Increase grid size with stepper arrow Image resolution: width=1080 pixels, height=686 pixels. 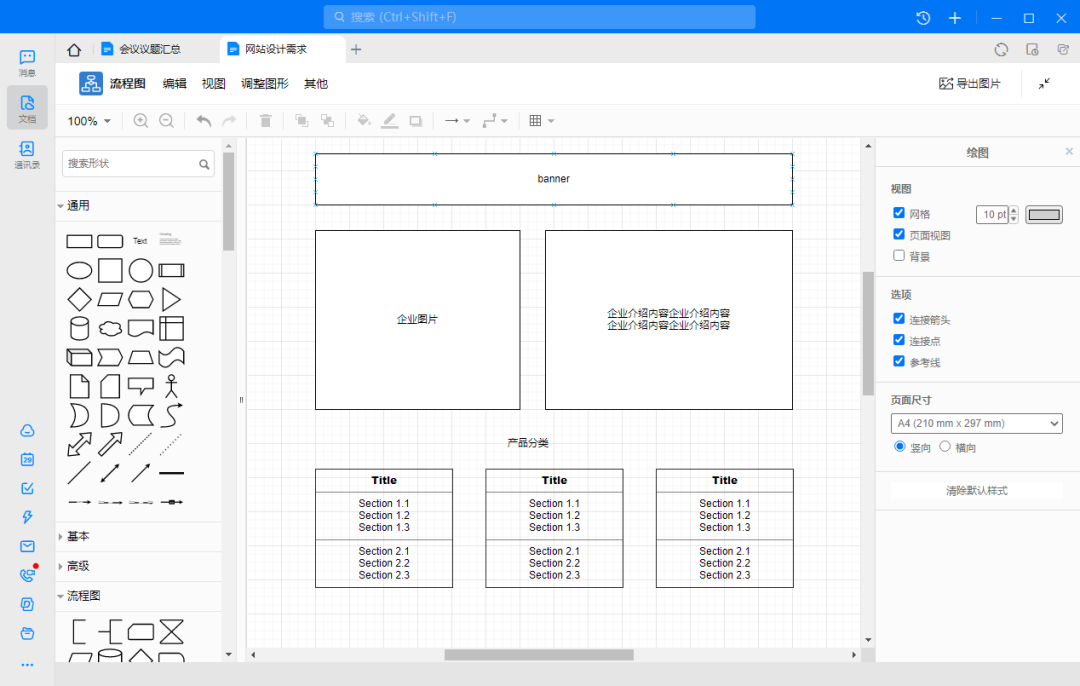1013,210
